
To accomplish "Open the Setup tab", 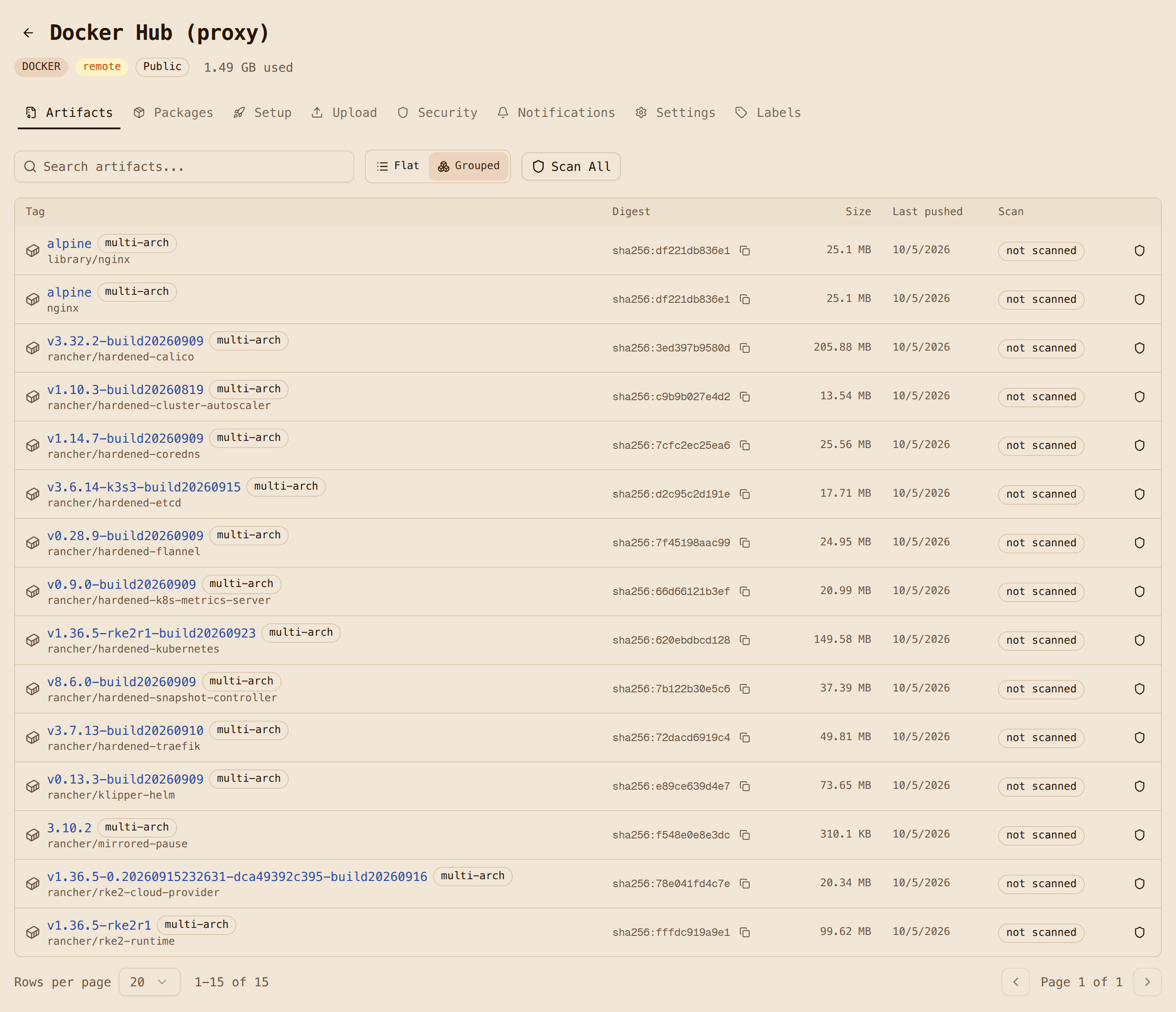I will (x=262, y=113).
